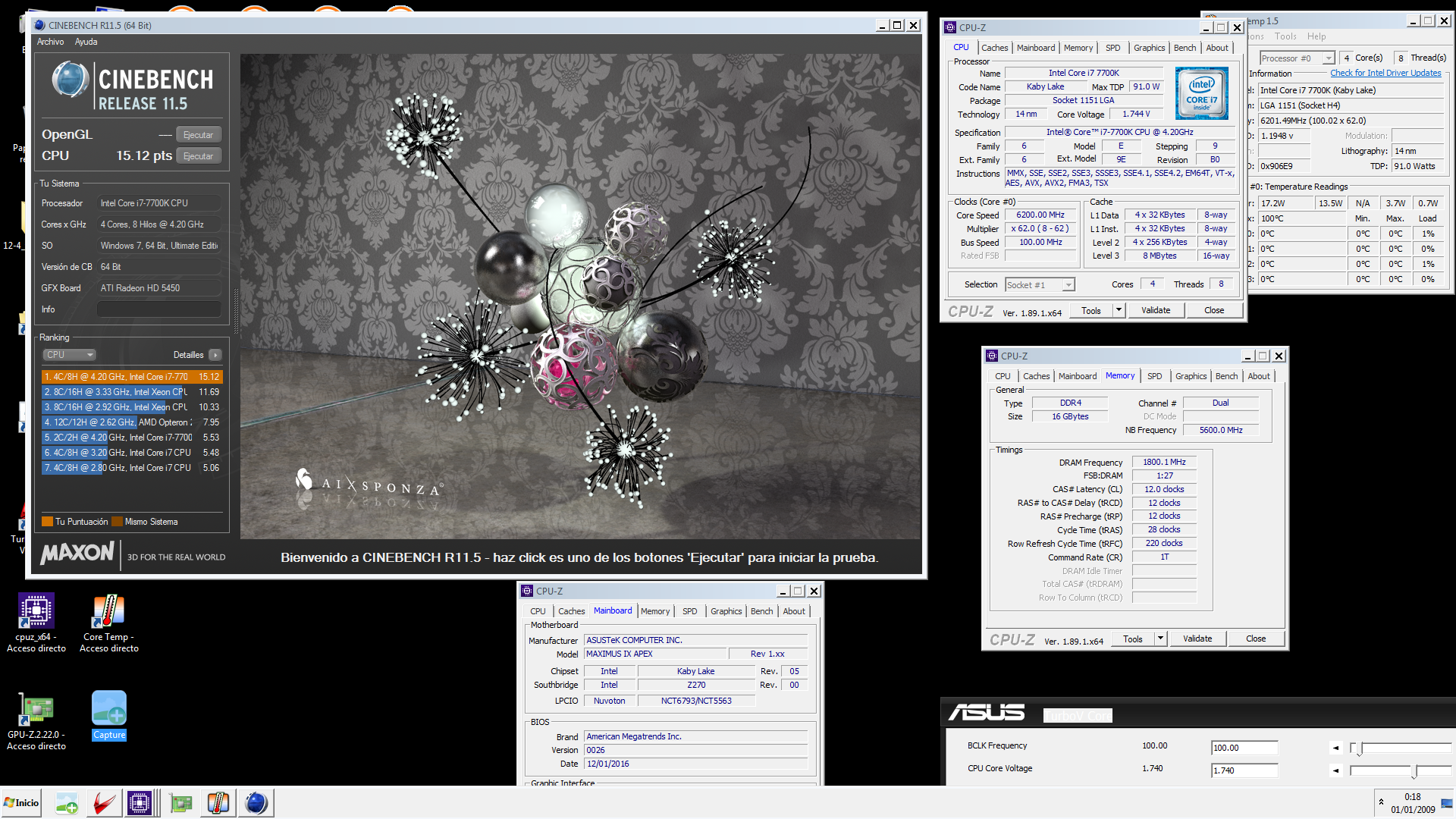1456x819 pixels.
Task: Click the Cinebench title bar sphere icon
Action: (39, 25)
